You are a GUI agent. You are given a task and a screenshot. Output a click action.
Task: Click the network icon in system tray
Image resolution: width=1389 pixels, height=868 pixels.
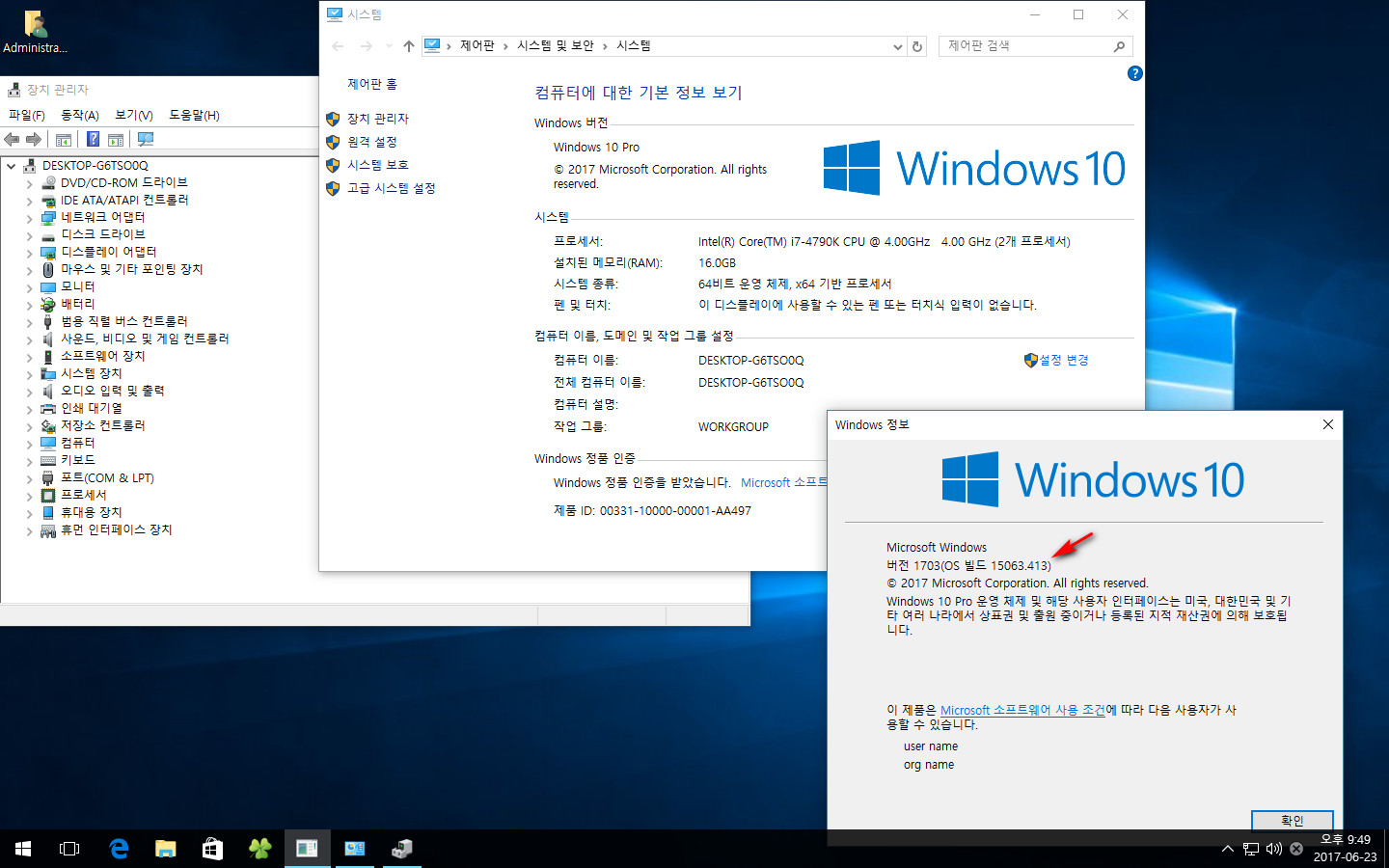(1251, 849)
